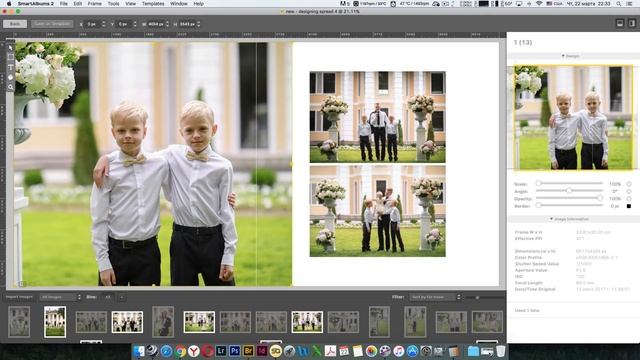The image size is (640, 360).
Task: Open the Help menu
Action: tap(198, 4)
